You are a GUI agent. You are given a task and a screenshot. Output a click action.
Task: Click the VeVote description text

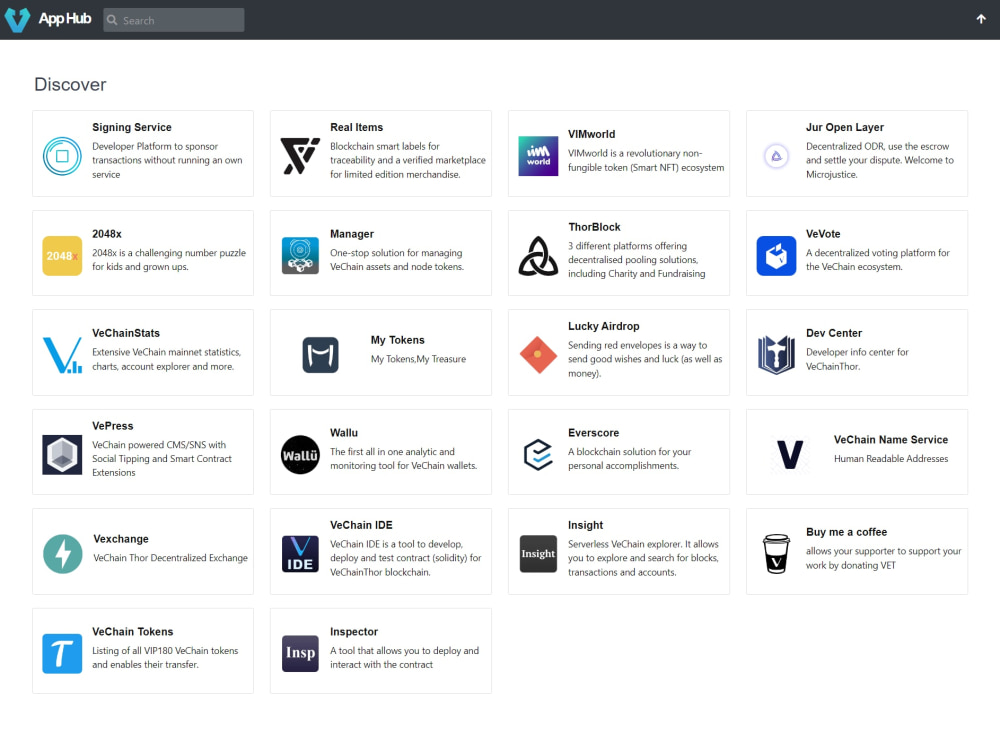click(877, 260)
